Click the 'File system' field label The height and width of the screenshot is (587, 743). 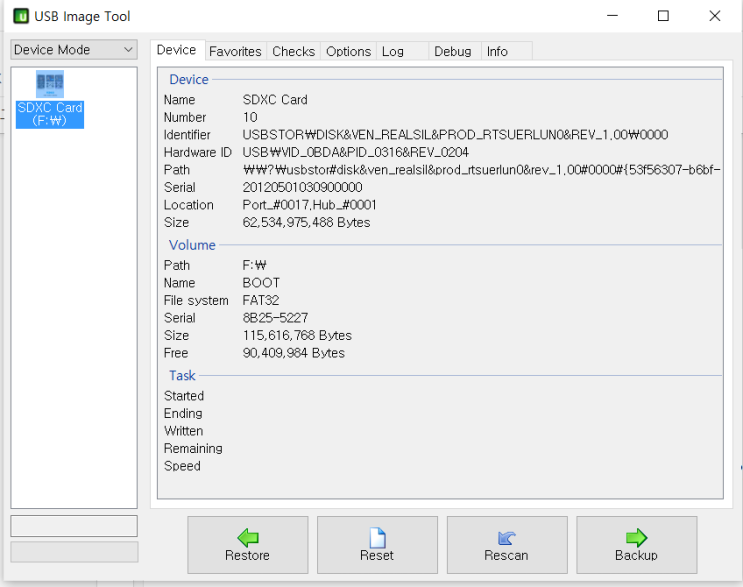[196, 300]
